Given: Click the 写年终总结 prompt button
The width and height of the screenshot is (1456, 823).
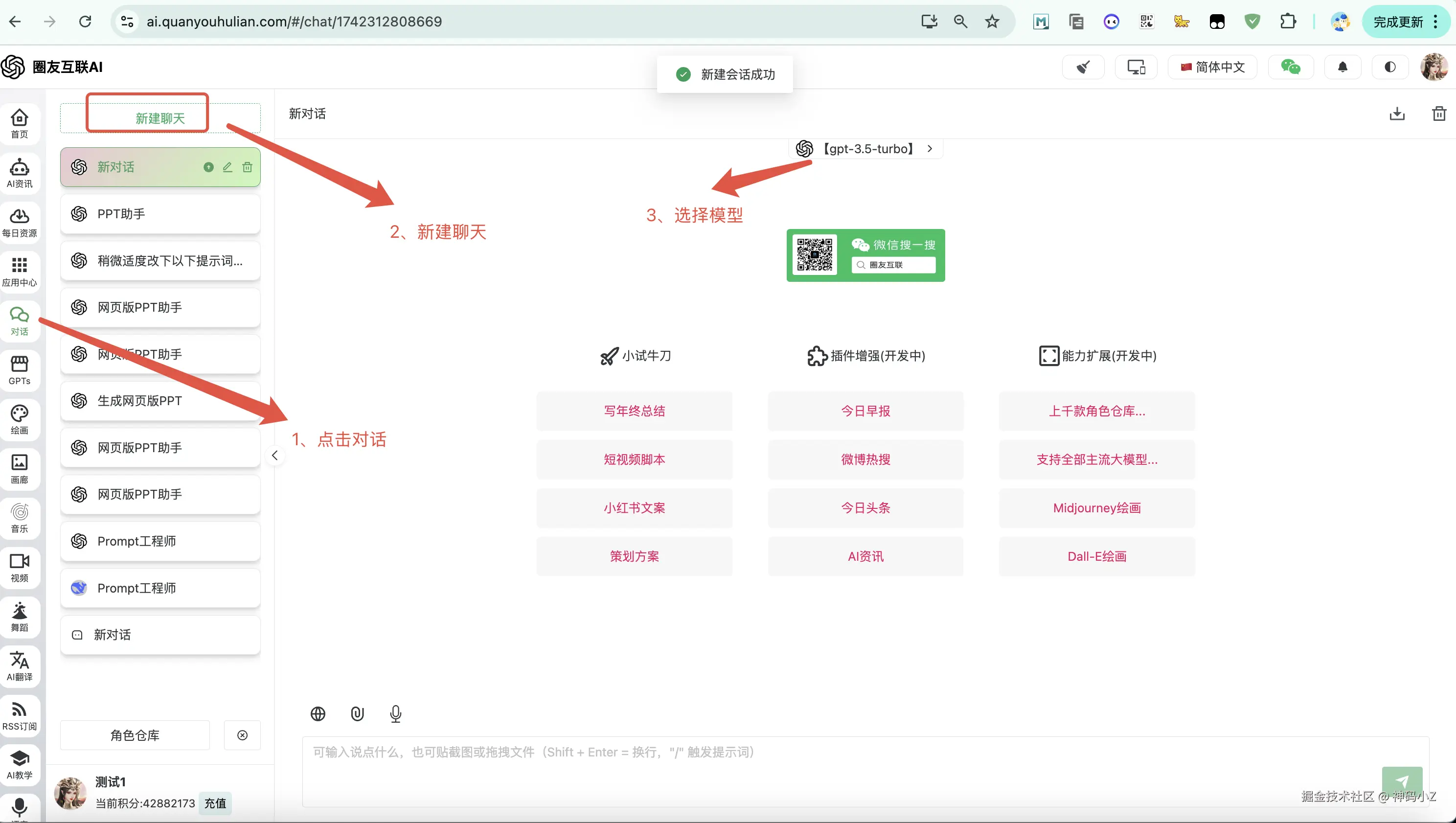Looking at the screenshot, I should [x=634, y=411].
